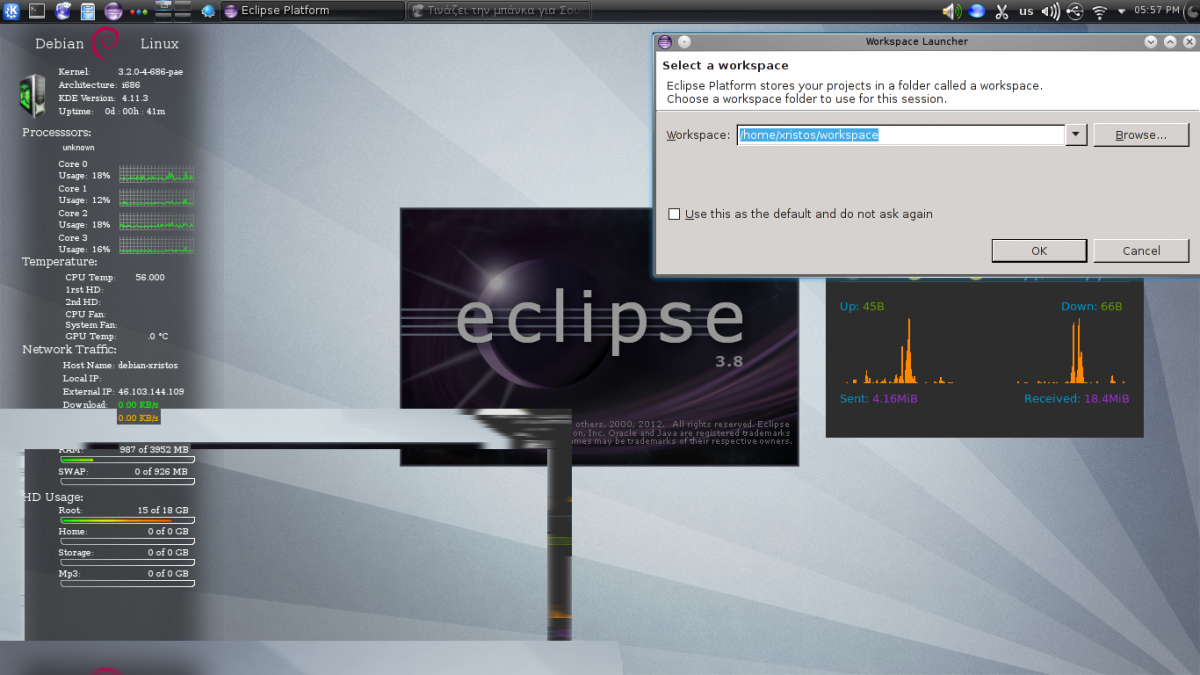This screenshot has height=675, width=1200.
Task: Click the 05:57 PM clock
Action: [1156, 11]
